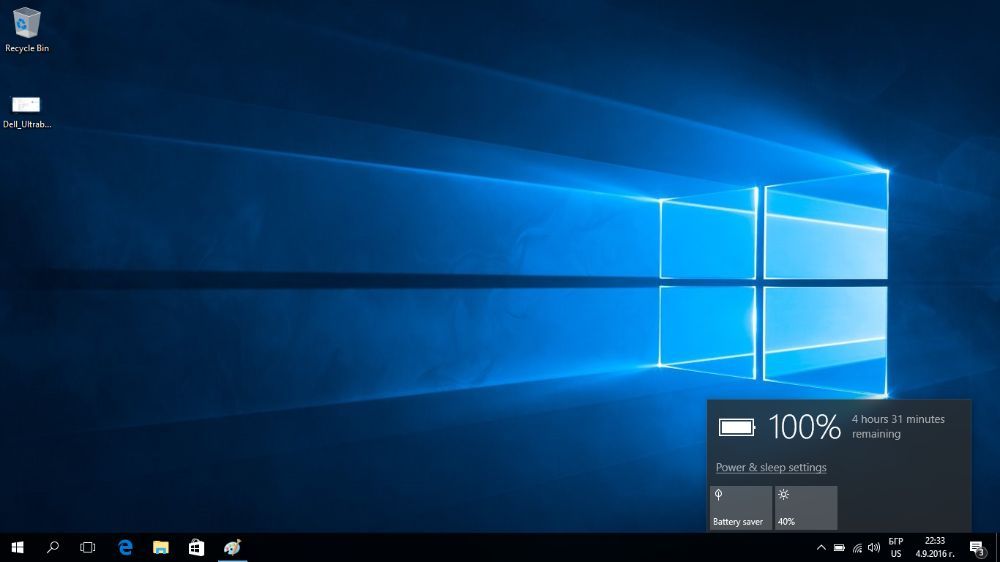
Task: Open File Explorer from the taskbar
Action: [161, 547]
